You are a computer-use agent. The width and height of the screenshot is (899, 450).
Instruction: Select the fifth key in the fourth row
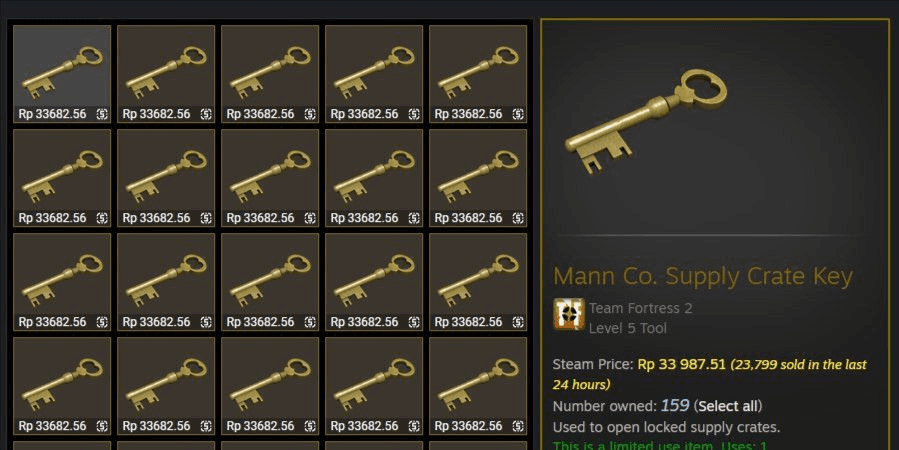point(478,386)
